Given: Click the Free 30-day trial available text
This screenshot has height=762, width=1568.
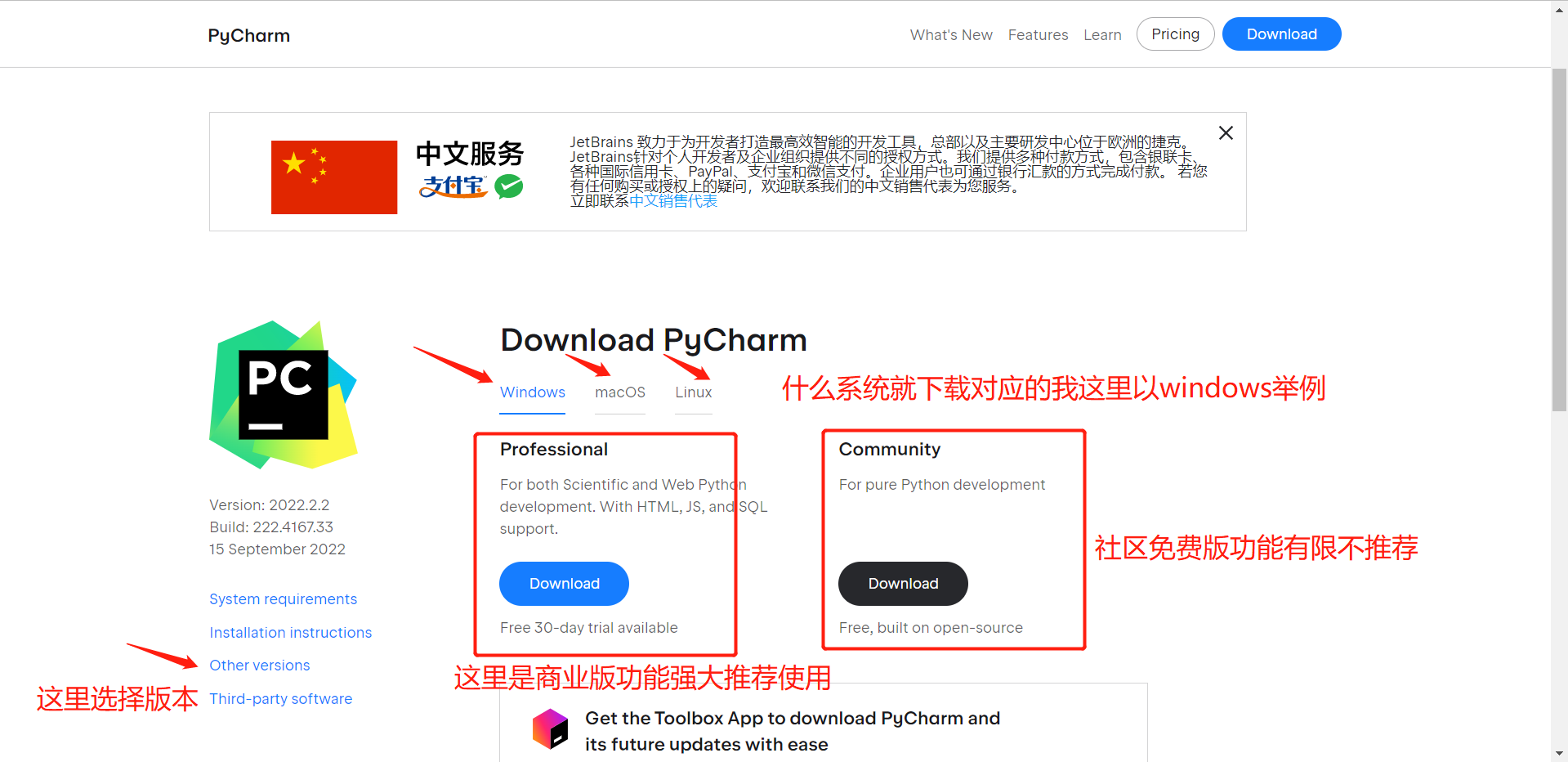Looking at the screenshot, I should click(x=588, y=628).
